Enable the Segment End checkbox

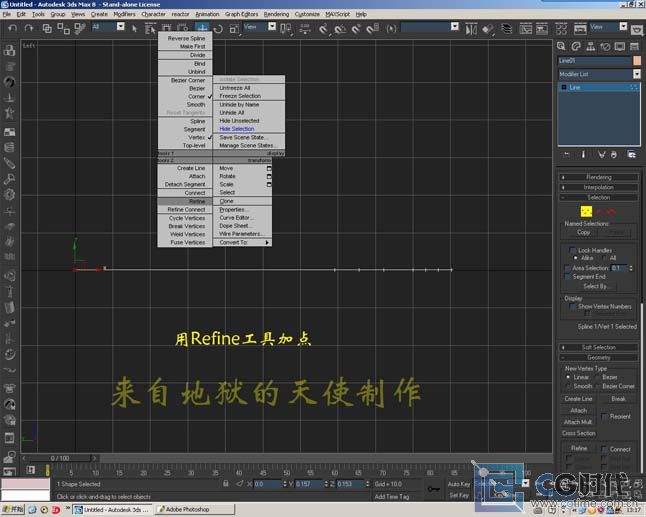(567, 276)
